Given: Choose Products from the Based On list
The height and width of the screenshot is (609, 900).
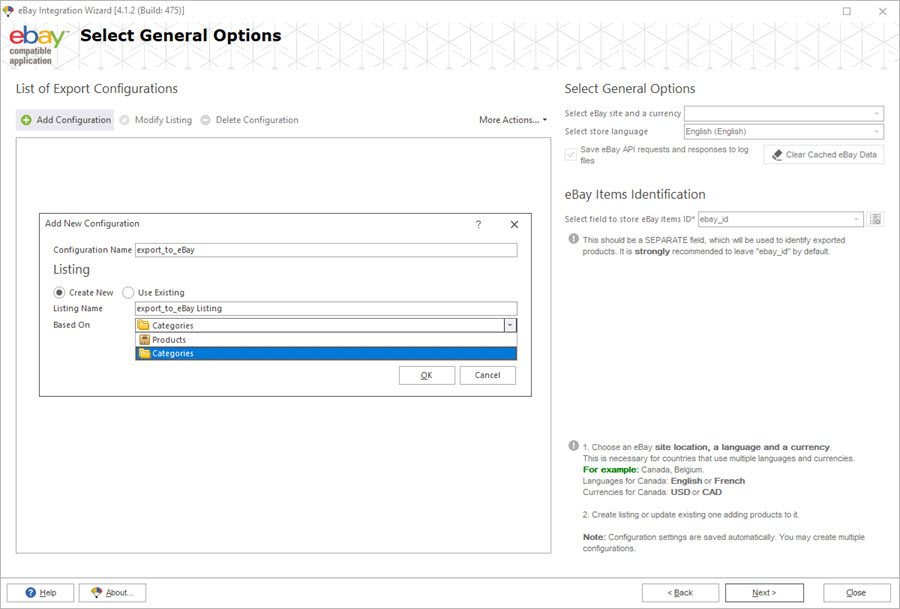Looking at the screenshot, I should [x=326, y=340].
